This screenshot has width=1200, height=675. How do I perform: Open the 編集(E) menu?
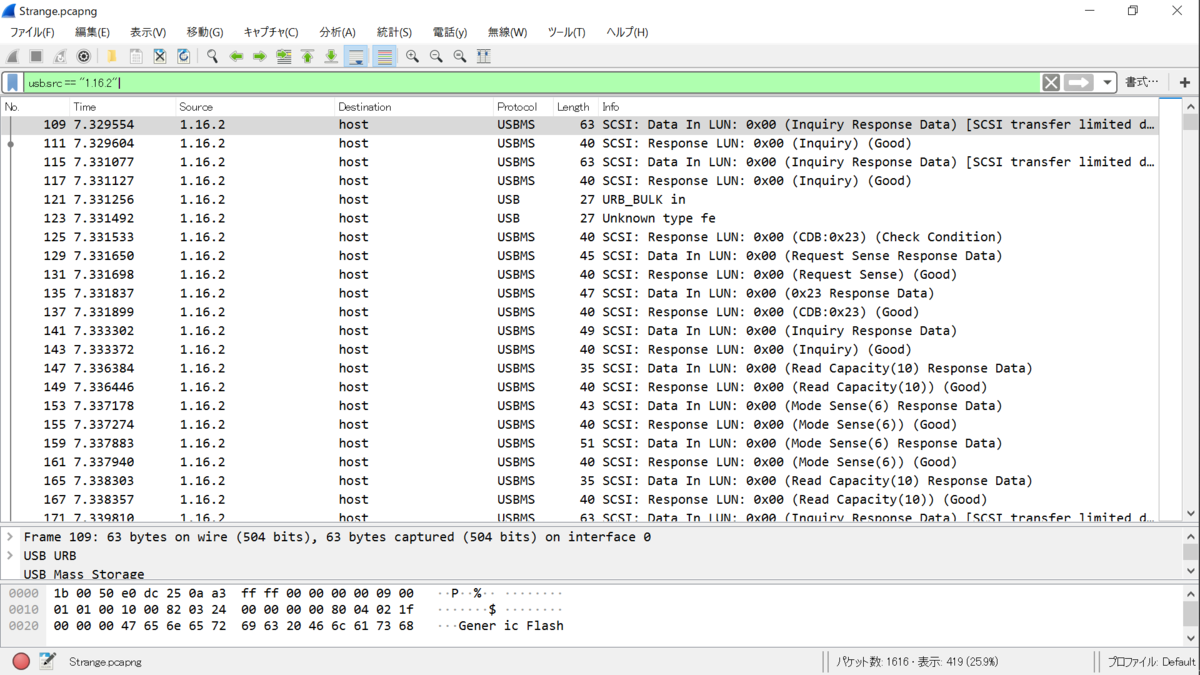click(x=92, y=32)
